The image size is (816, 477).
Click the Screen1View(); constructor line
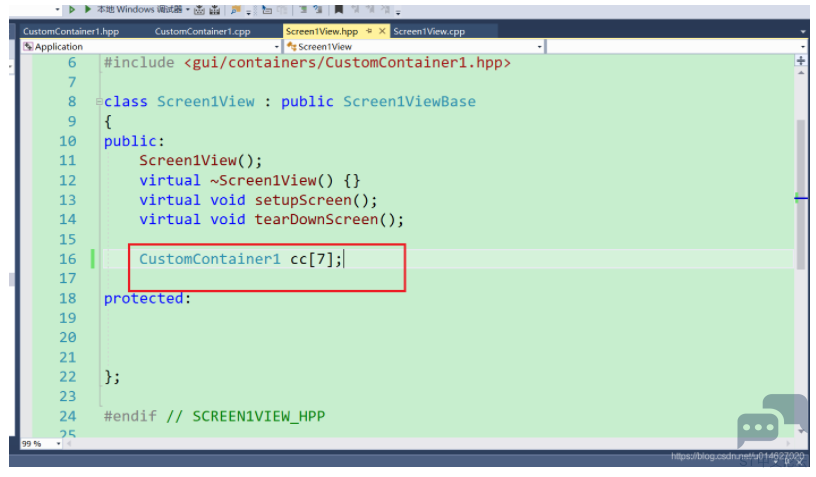tap(200, 160)
